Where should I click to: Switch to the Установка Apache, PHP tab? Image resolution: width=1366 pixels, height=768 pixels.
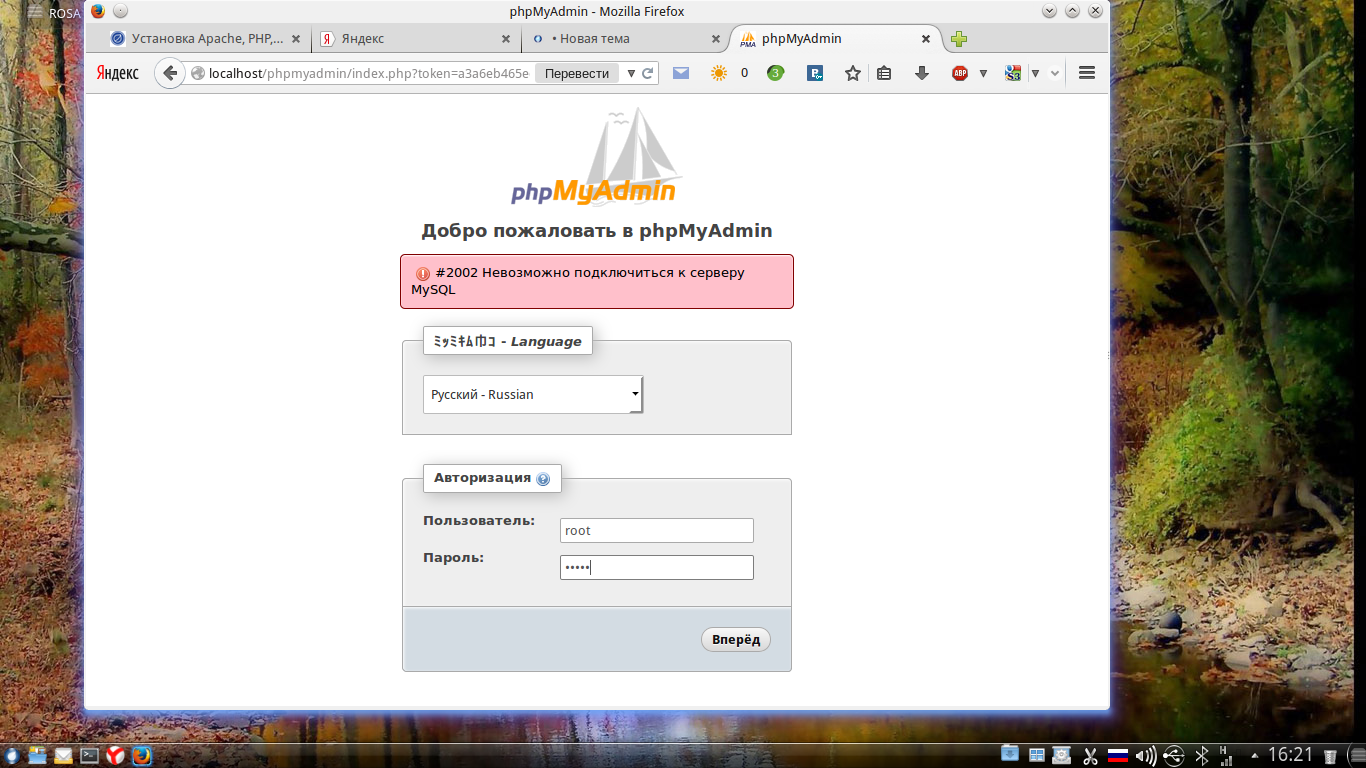207,39
